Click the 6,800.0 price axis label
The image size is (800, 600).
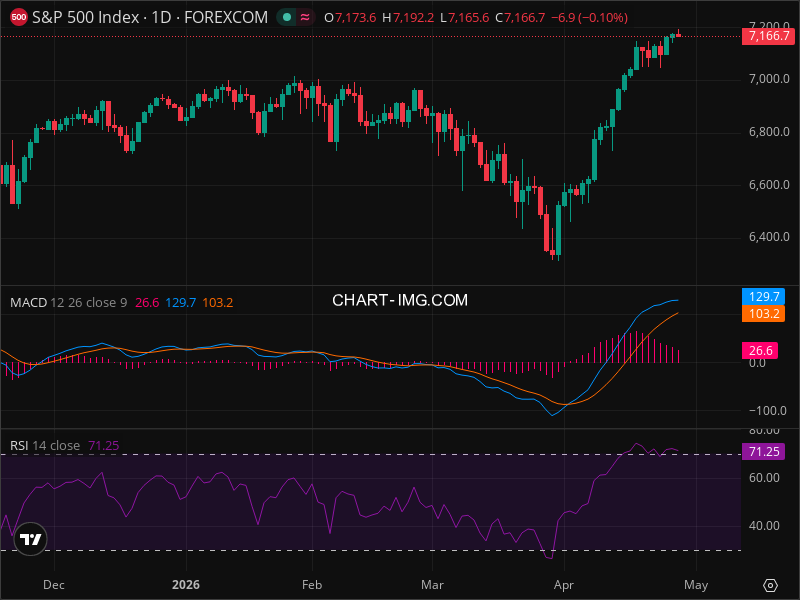(769, 132)
